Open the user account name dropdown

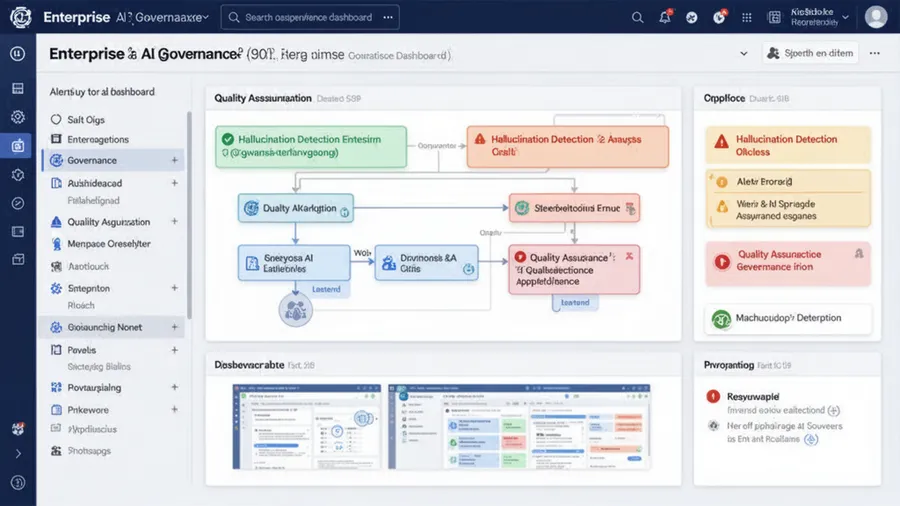click(x=845, y=17)
